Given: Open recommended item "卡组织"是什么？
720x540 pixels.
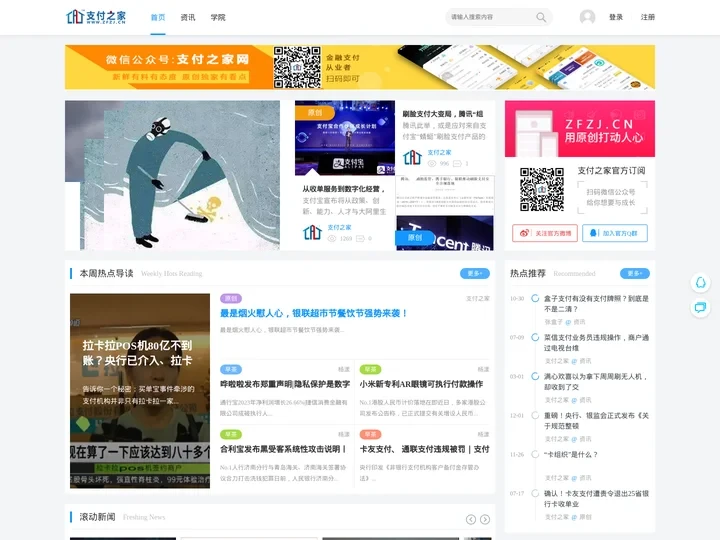Looking at the screenshot, I should click(571, 455).
